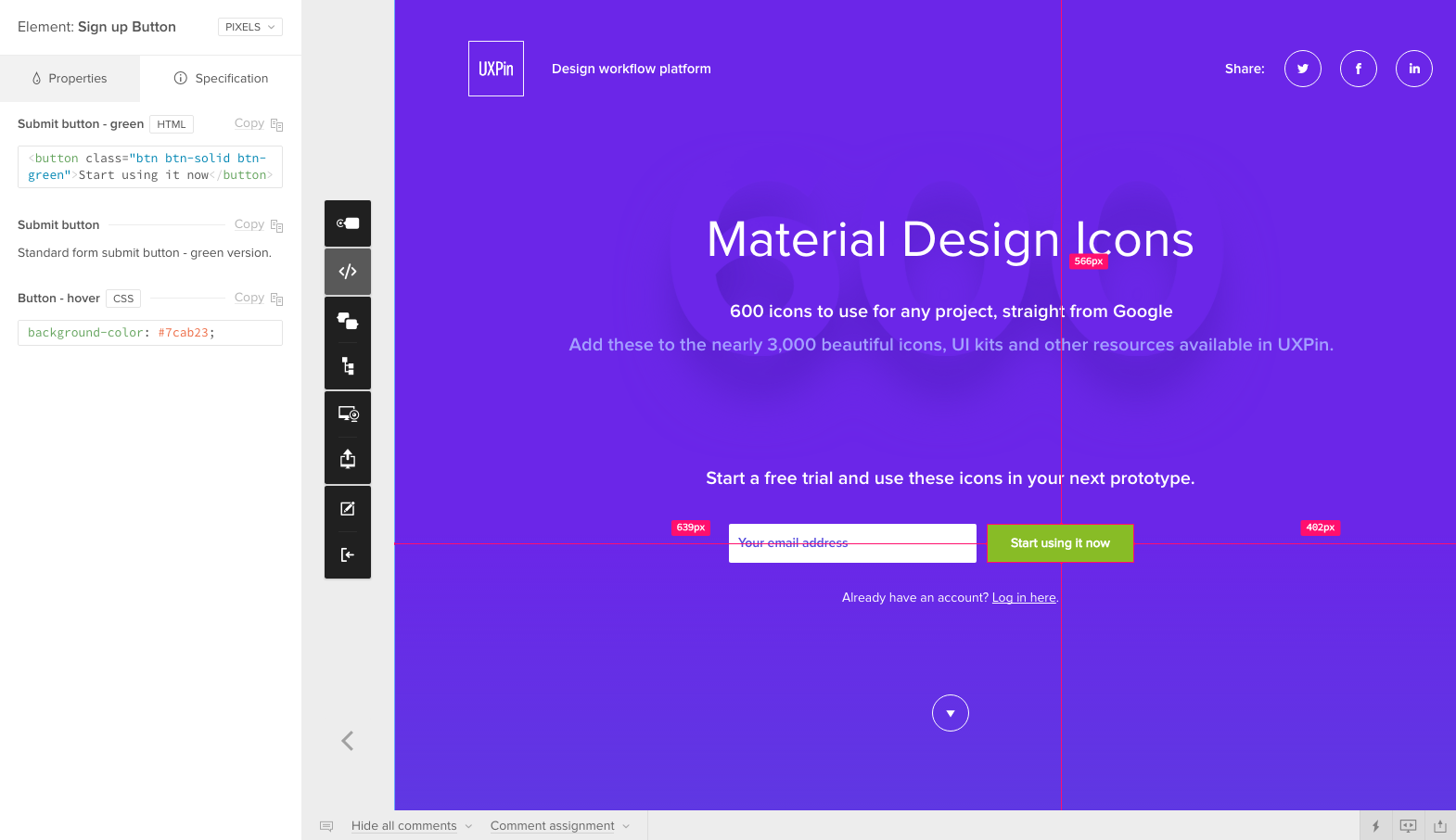
Task: Click the 'Submit button - green' label
Action: pos(81,124)
